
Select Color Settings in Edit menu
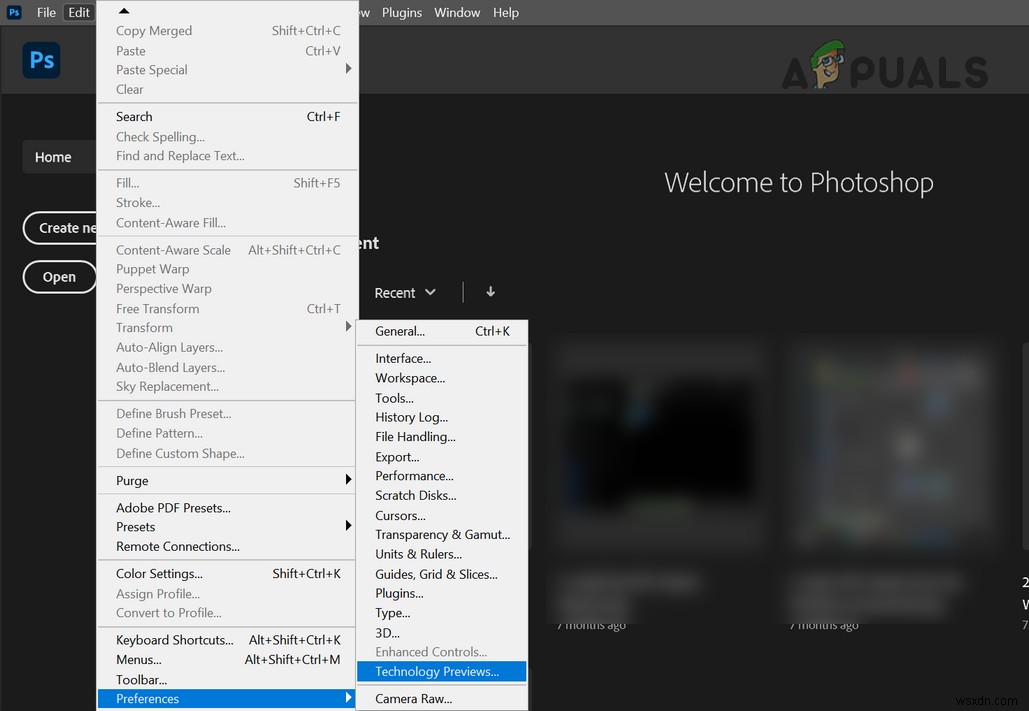pyautogui.click(x=226, y=574)
